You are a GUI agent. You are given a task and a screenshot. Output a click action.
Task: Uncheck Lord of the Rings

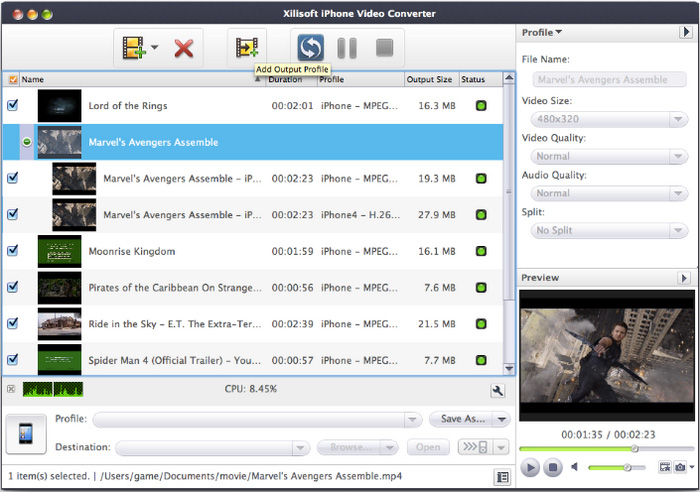pos(13,105)
